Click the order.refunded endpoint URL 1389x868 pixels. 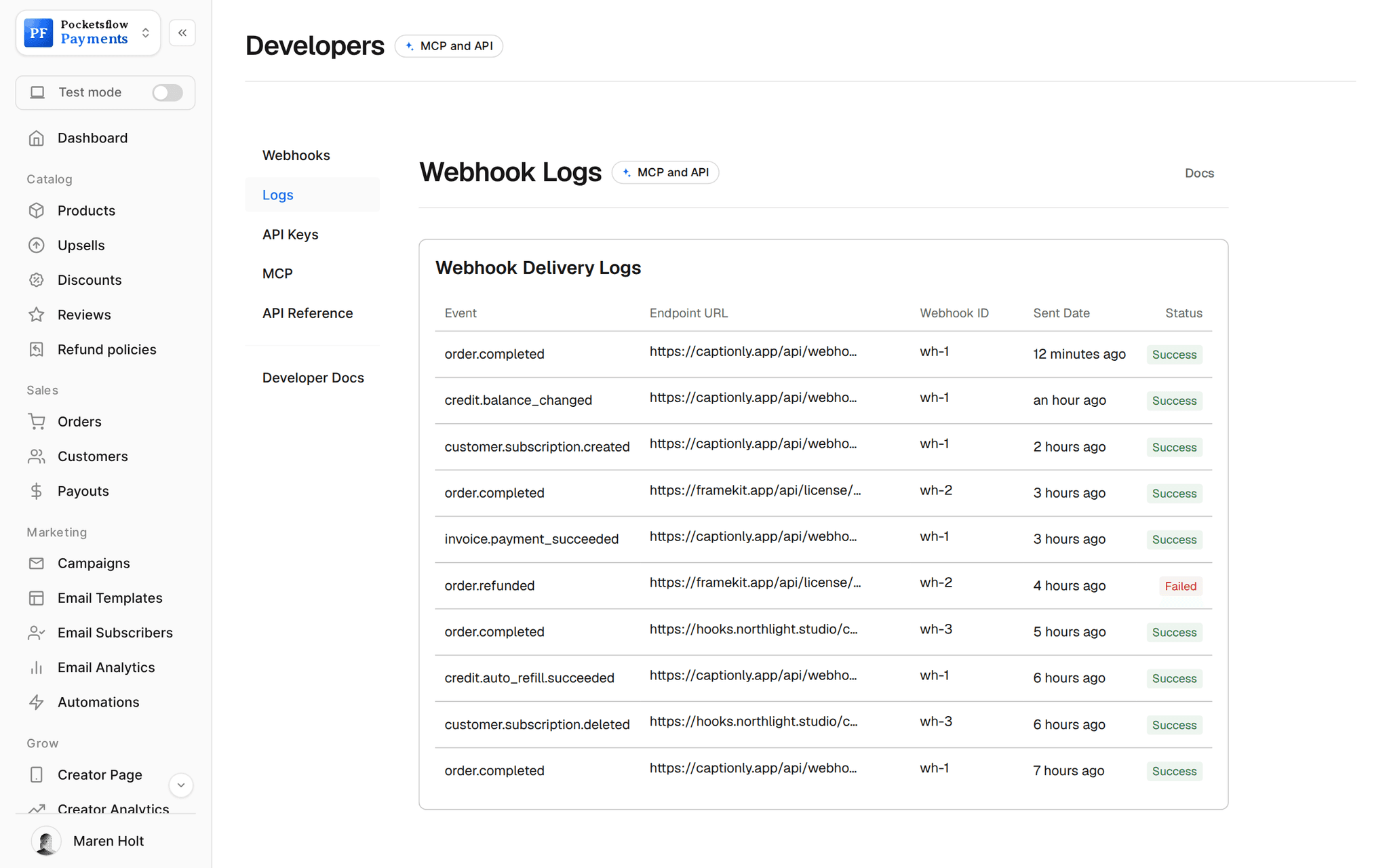point(755,583)
